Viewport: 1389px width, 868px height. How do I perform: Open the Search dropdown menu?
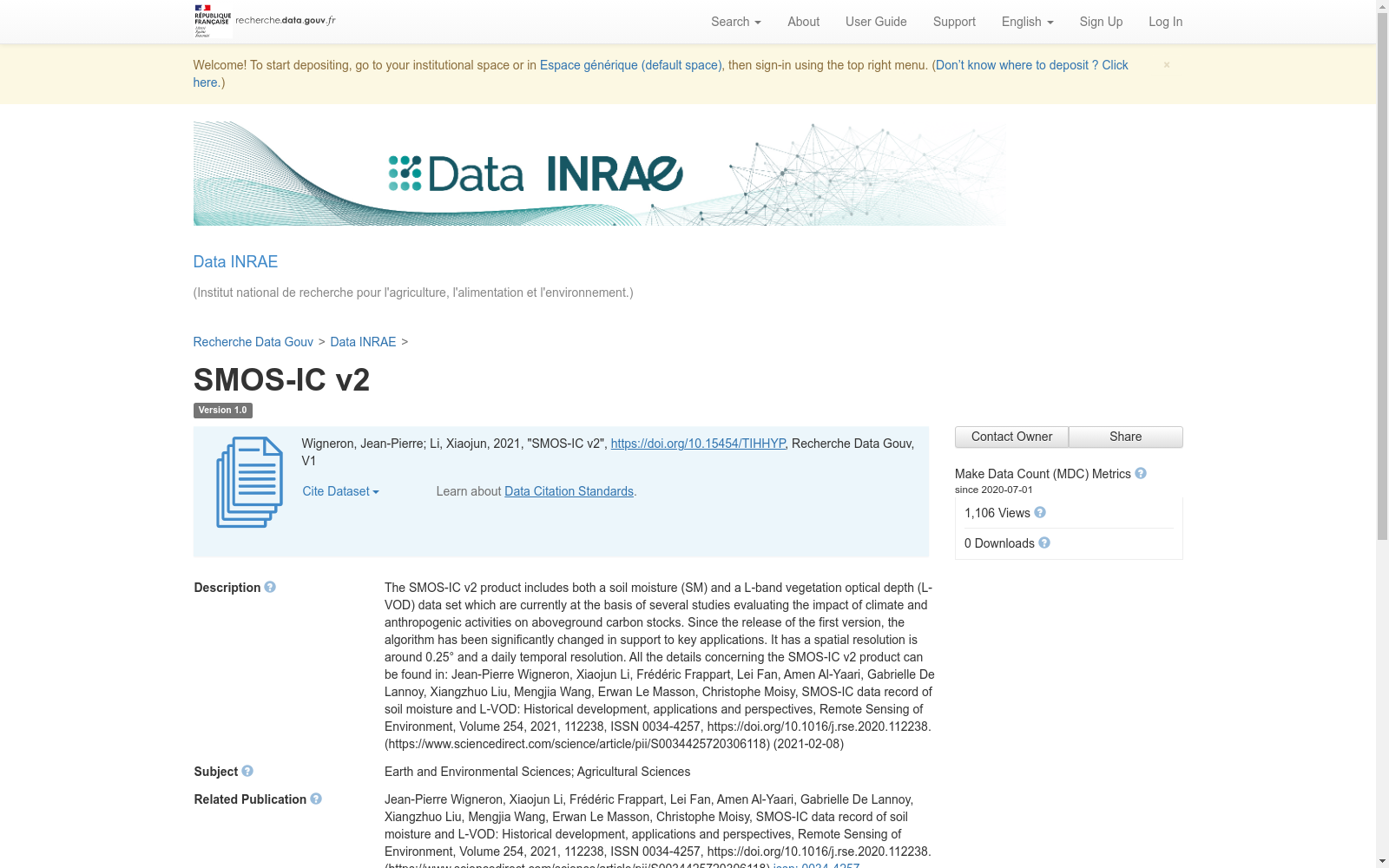734,22
